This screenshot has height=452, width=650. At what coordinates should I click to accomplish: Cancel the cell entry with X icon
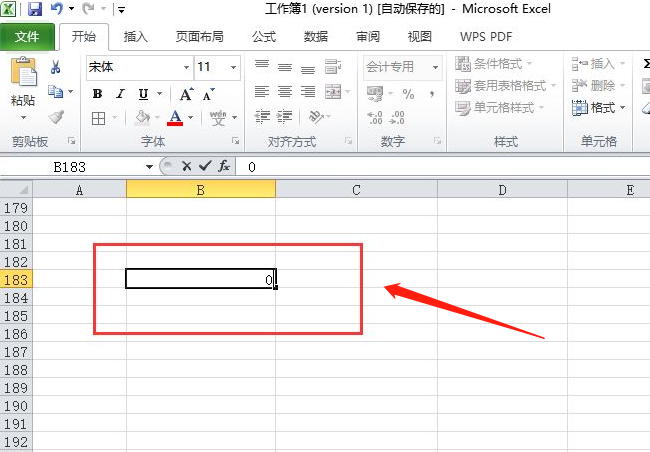[x=186, y=166]
